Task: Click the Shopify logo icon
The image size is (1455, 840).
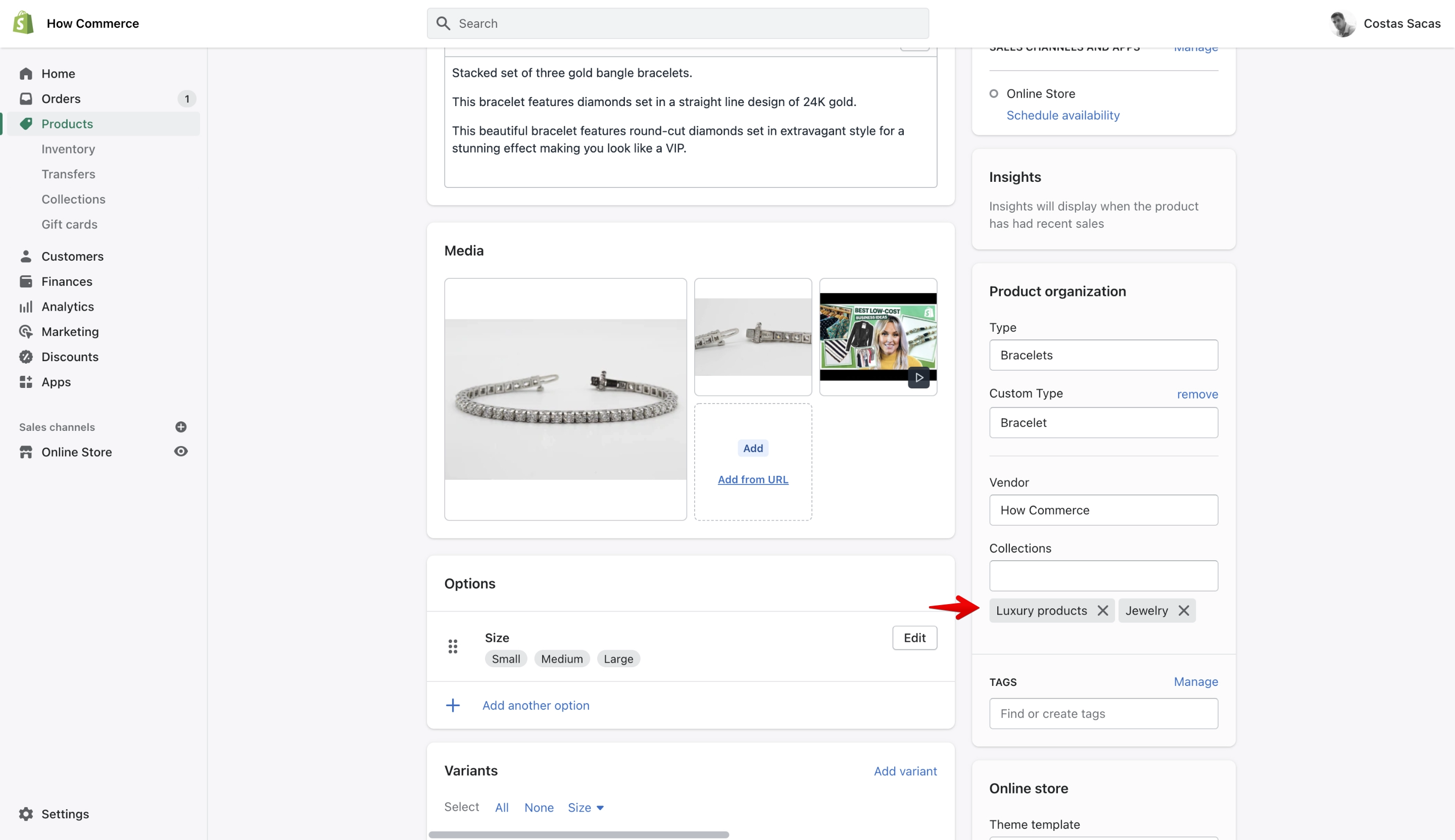Action: click(24, 23)
